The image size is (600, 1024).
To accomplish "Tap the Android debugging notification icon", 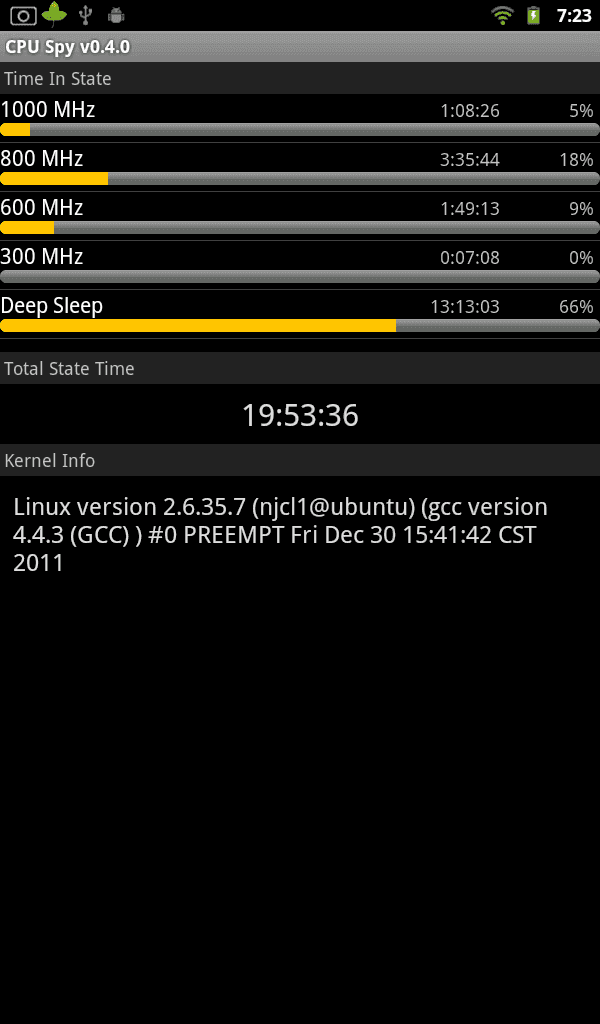I will 116,15.
